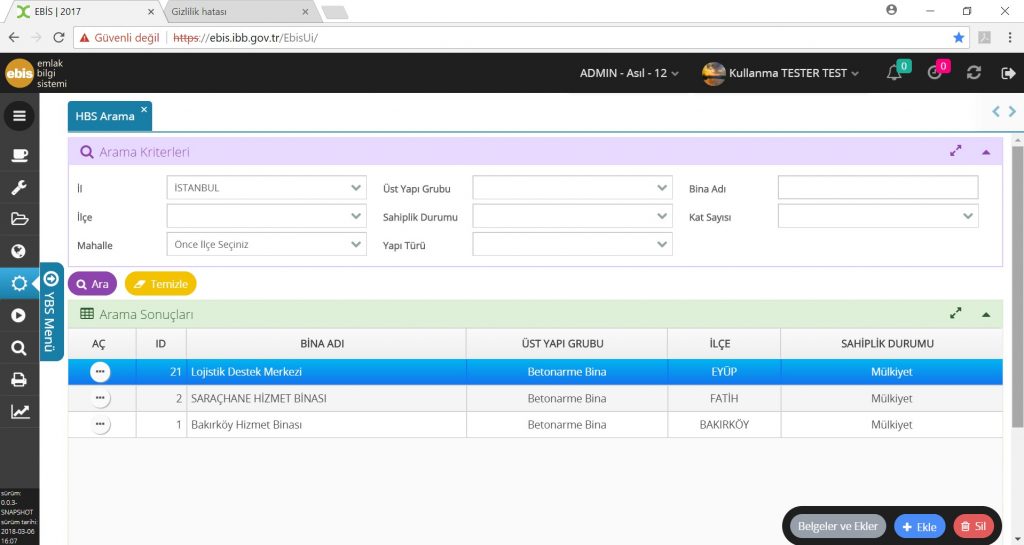
Task: Click the vertical page scrollbar
Action: point(1017,287)
